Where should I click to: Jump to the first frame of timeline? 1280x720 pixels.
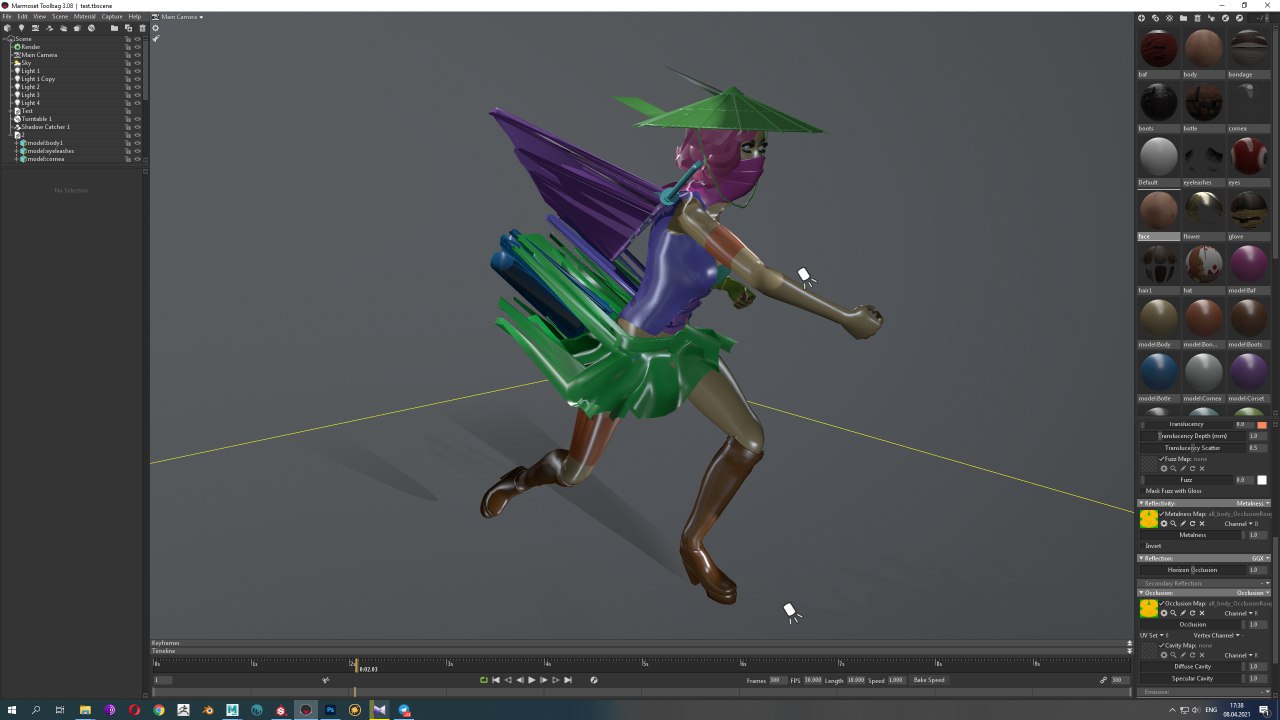coord(496,680)
